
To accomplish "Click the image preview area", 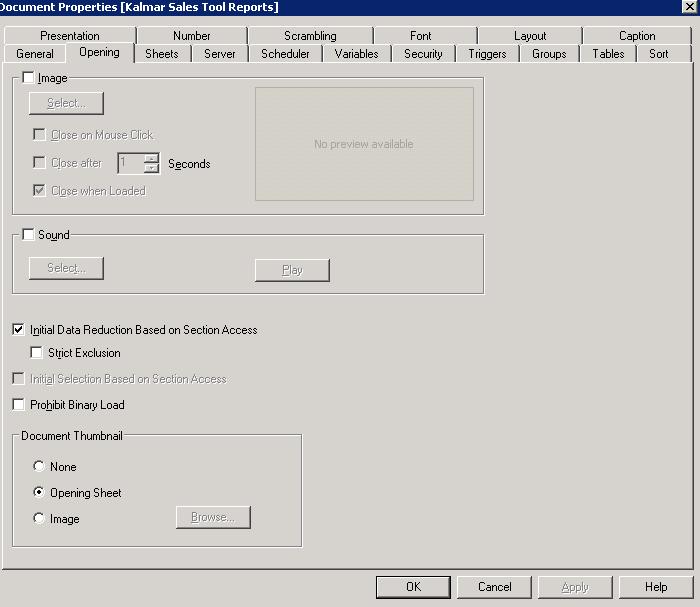I will [x=364, y=144].
